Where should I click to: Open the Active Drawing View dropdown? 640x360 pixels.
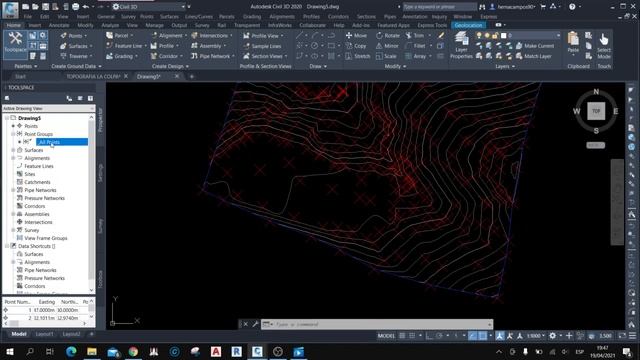pyautogui.click(x=49, y=109)
